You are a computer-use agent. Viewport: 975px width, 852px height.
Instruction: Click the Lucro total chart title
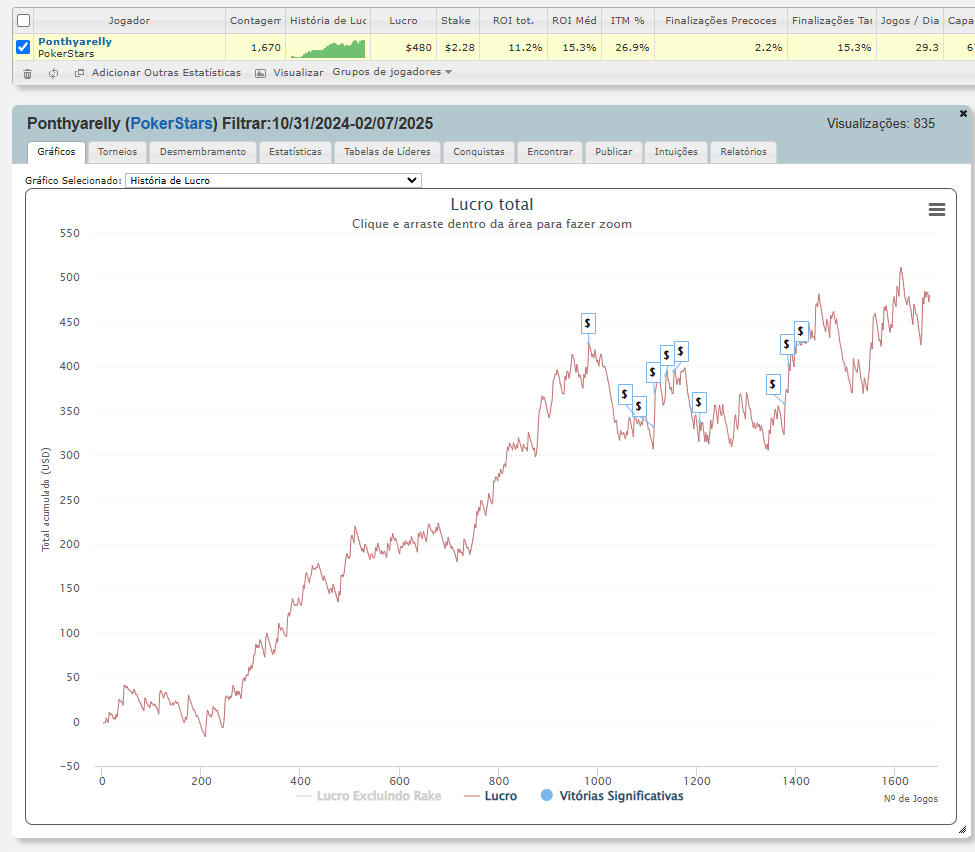coord(492,205)
